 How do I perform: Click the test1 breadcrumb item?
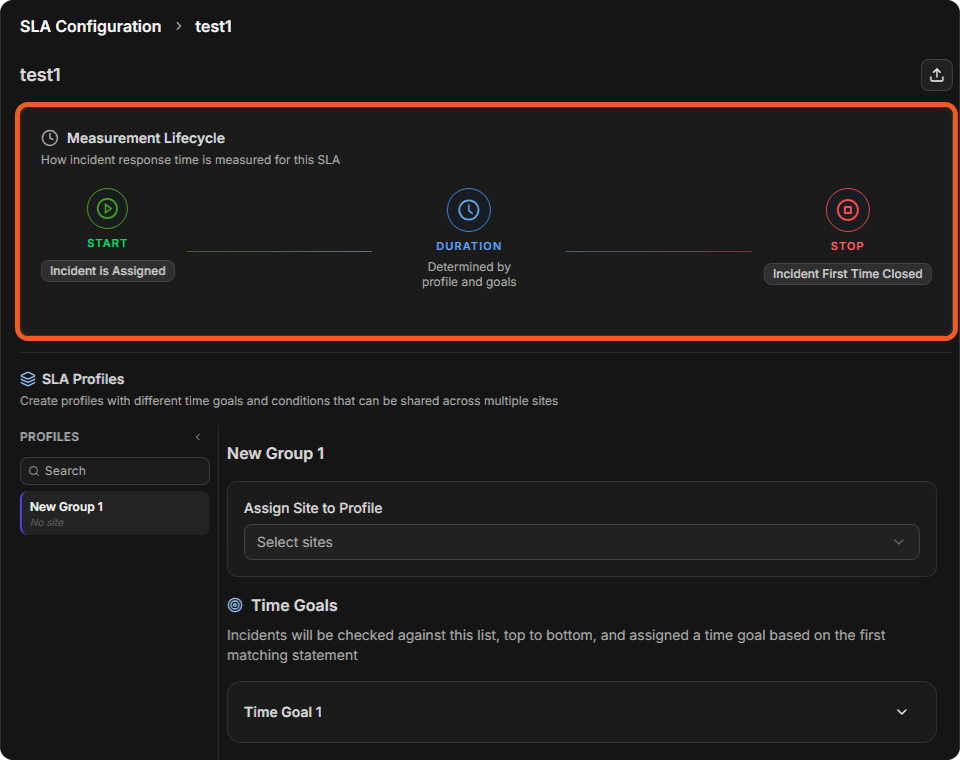(x=213, y=26)
